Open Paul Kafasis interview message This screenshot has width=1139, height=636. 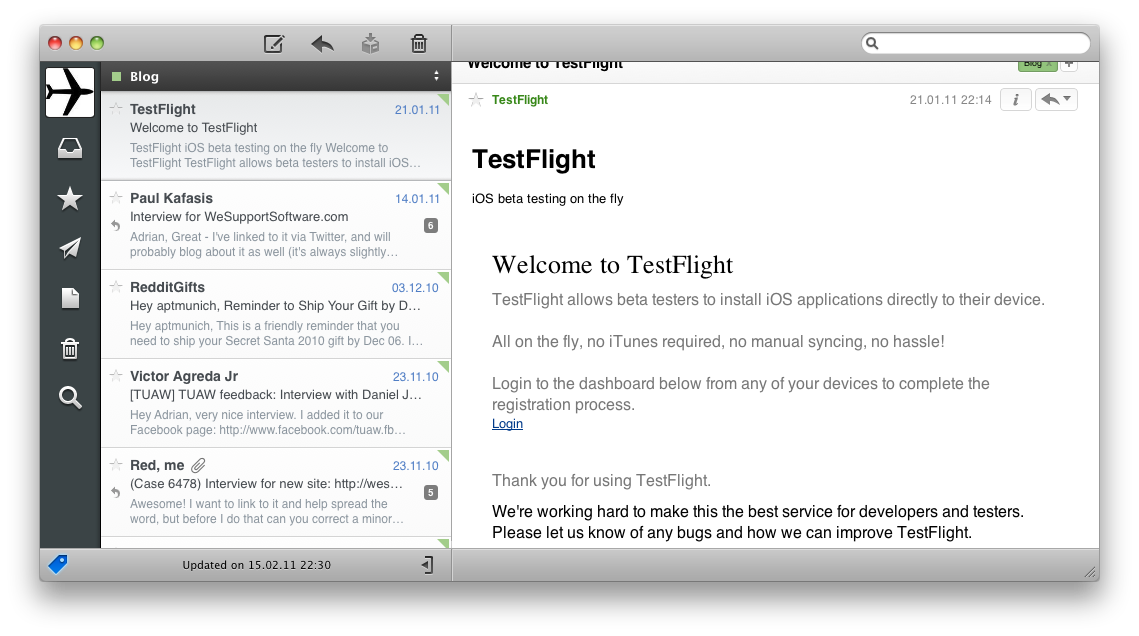click(276, 225)
